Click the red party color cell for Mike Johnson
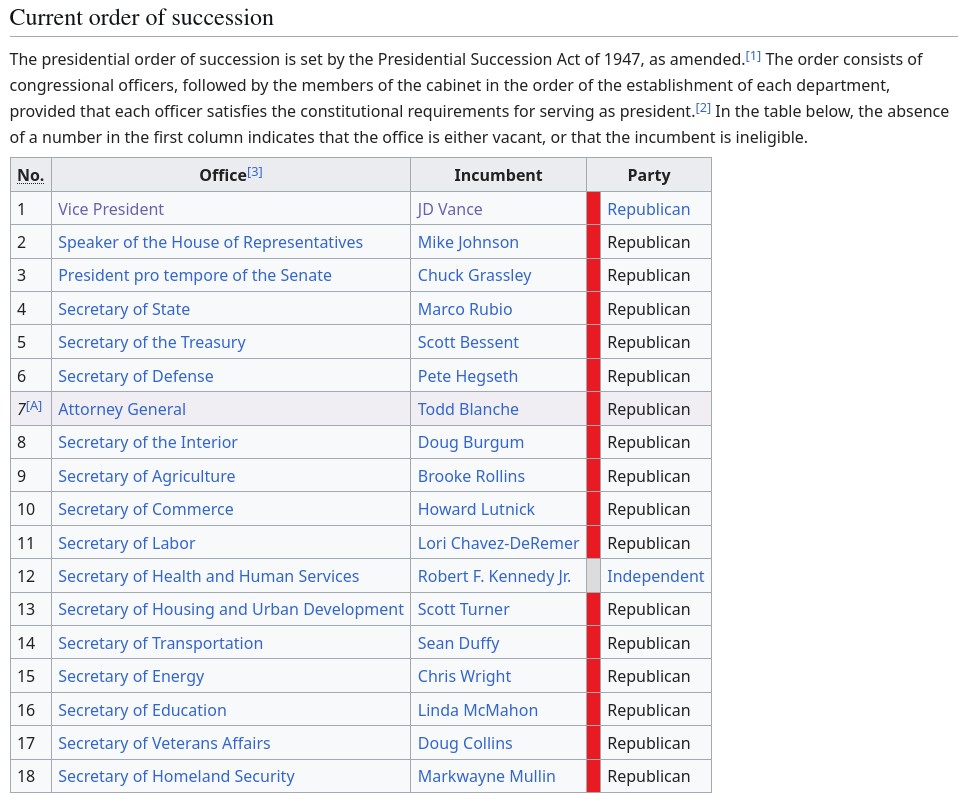The height and width of the screenshot is (805, 967). coord(593,242)
